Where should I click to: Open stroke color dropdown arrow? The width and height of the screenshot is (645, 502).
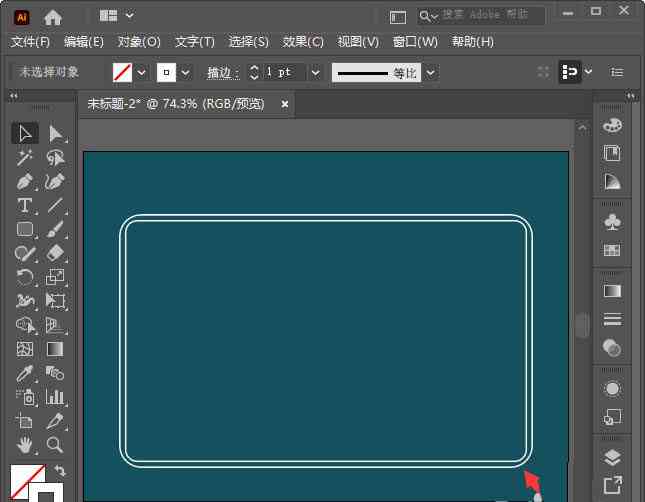pos(186,73)
